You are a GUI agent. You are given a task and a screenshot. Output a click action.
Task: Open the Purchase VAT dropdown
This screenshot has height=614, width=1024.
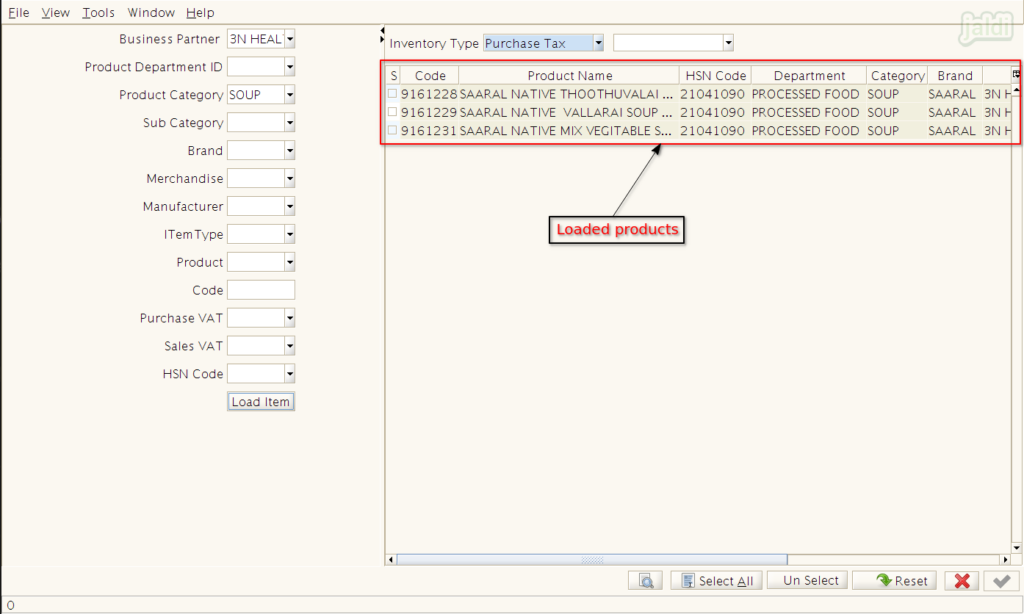pyautogui.click(x=290, y=318)
